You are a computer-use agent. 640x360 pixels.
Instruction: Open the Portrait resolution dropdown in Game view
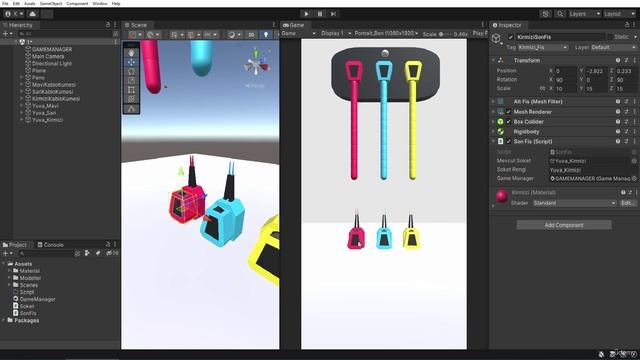(x=386, y=33)
